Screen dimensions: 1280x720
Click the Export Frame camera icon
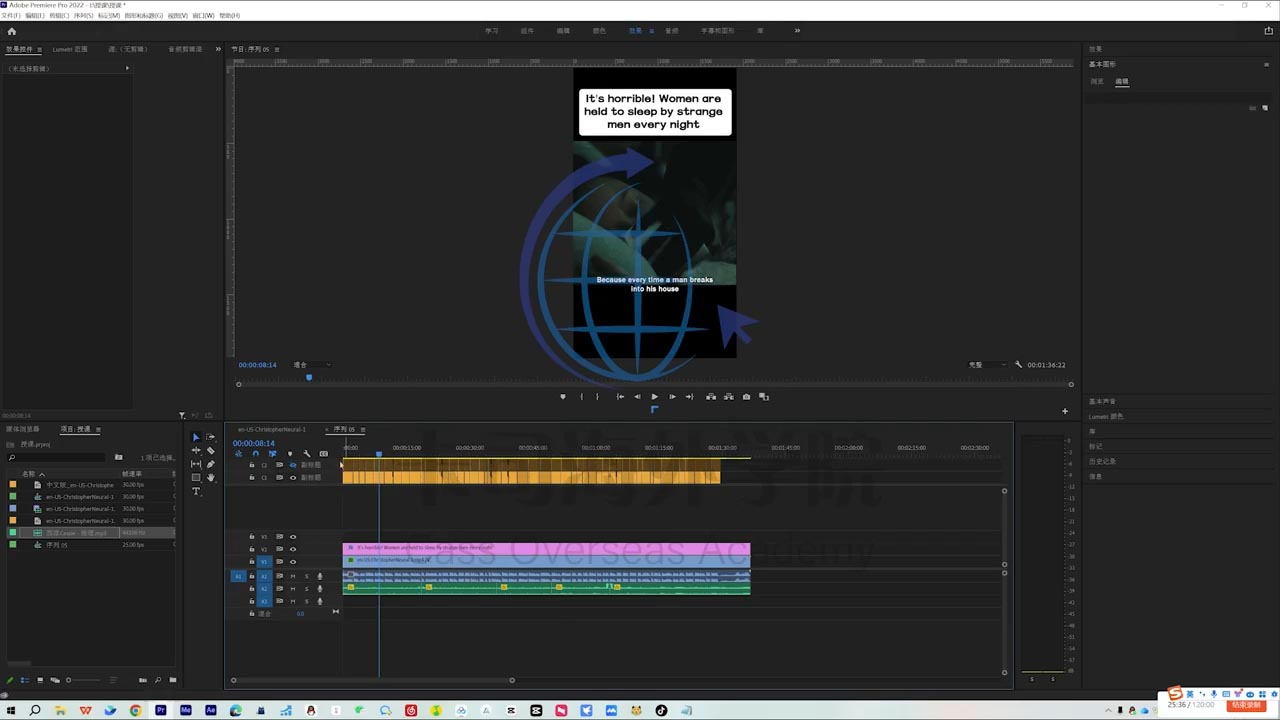click(x=746, y=397)
